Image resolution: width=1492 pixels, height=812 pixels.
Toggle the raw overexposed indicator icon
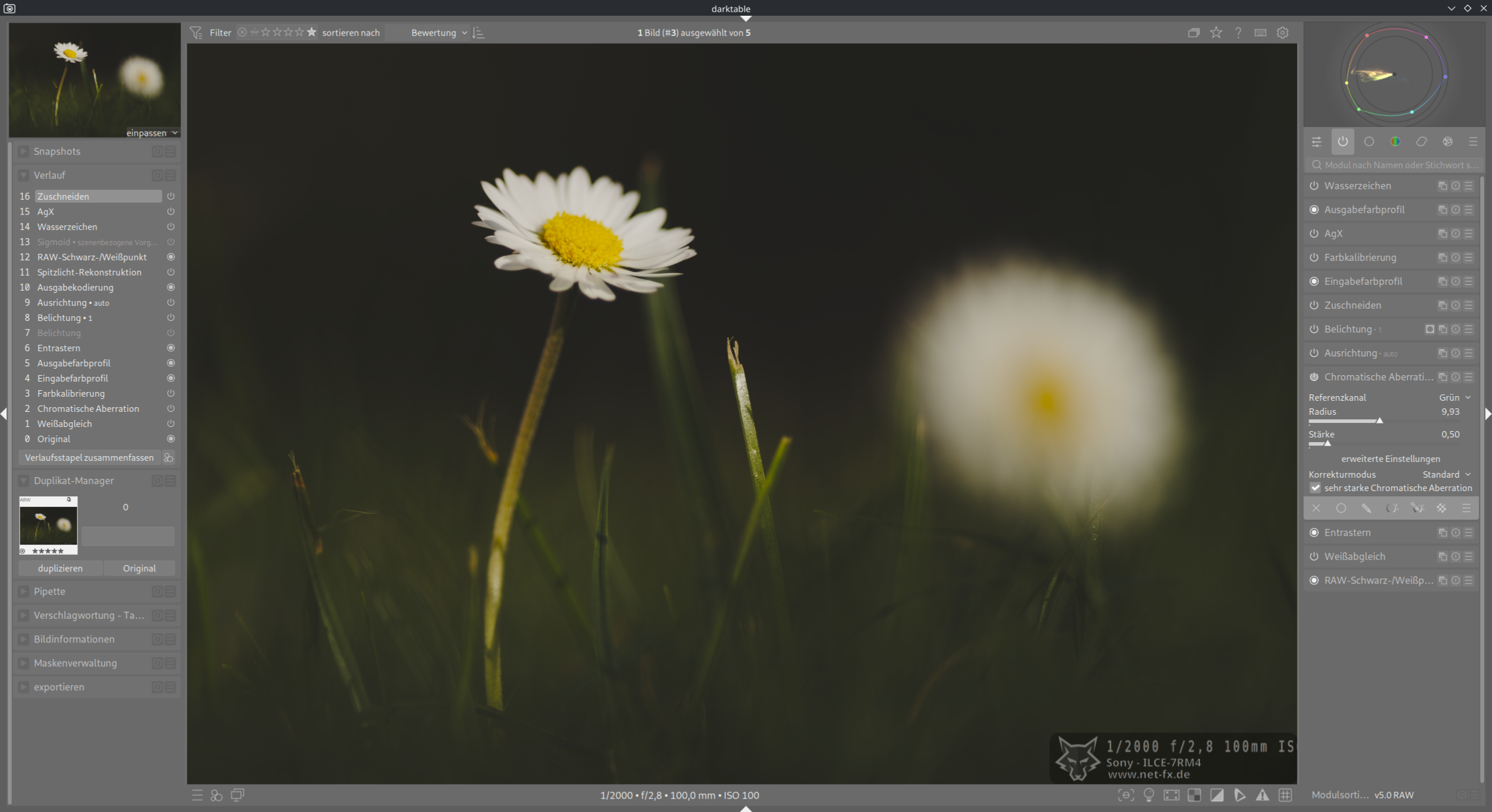click(1194, 795)
